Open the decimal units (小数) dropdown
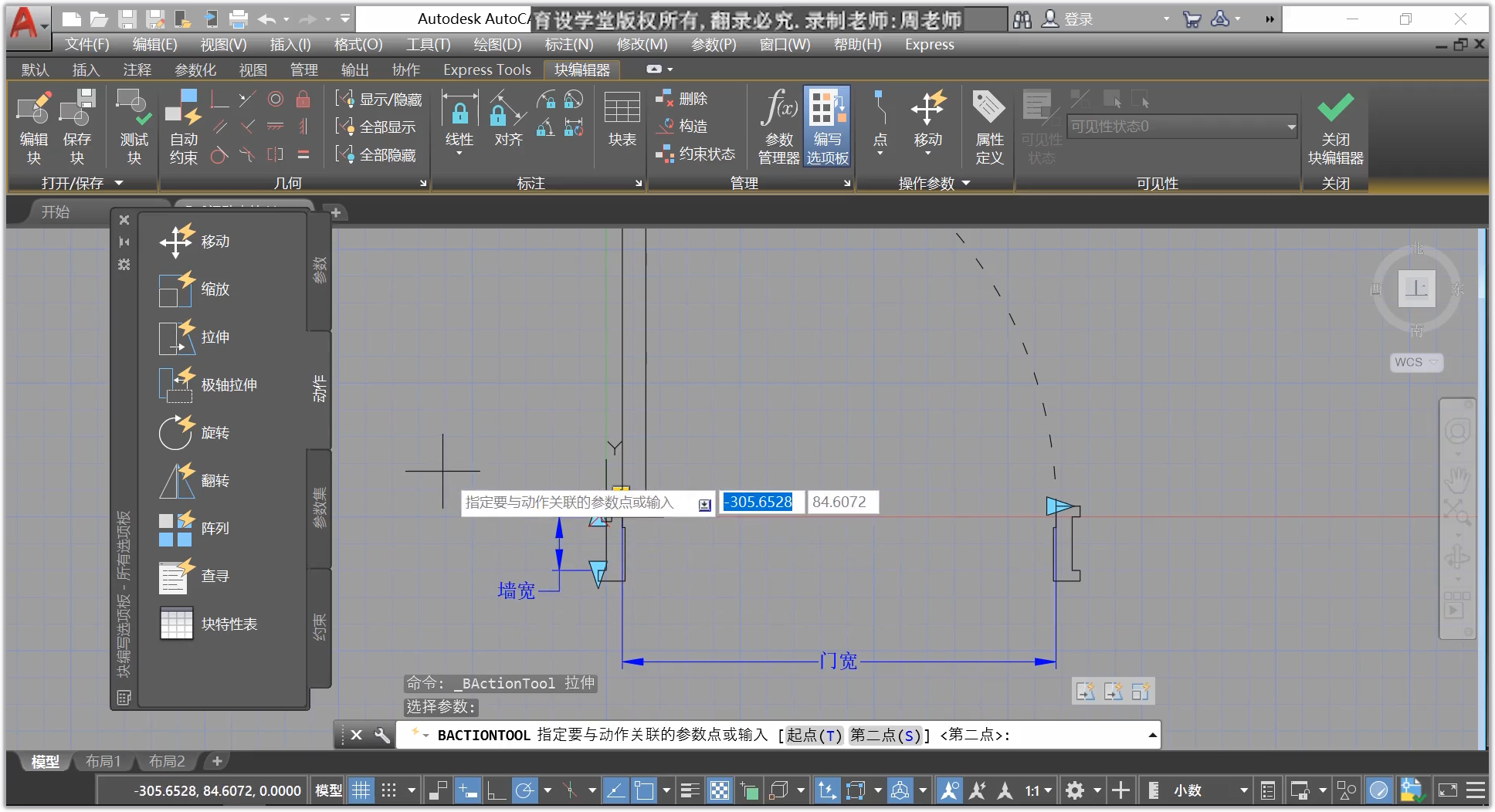1495x812 pixels. click(1210, 790)
